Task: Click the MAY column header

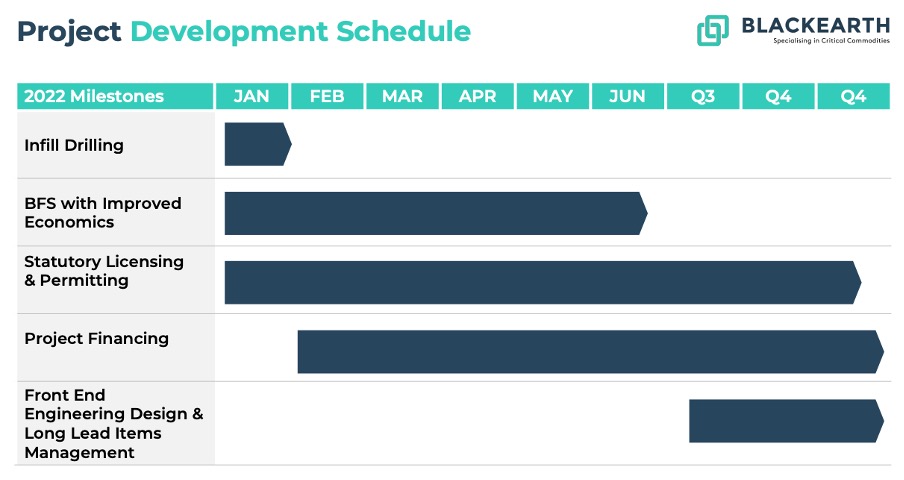Action: pyautogui.click(x=553, y=96)
